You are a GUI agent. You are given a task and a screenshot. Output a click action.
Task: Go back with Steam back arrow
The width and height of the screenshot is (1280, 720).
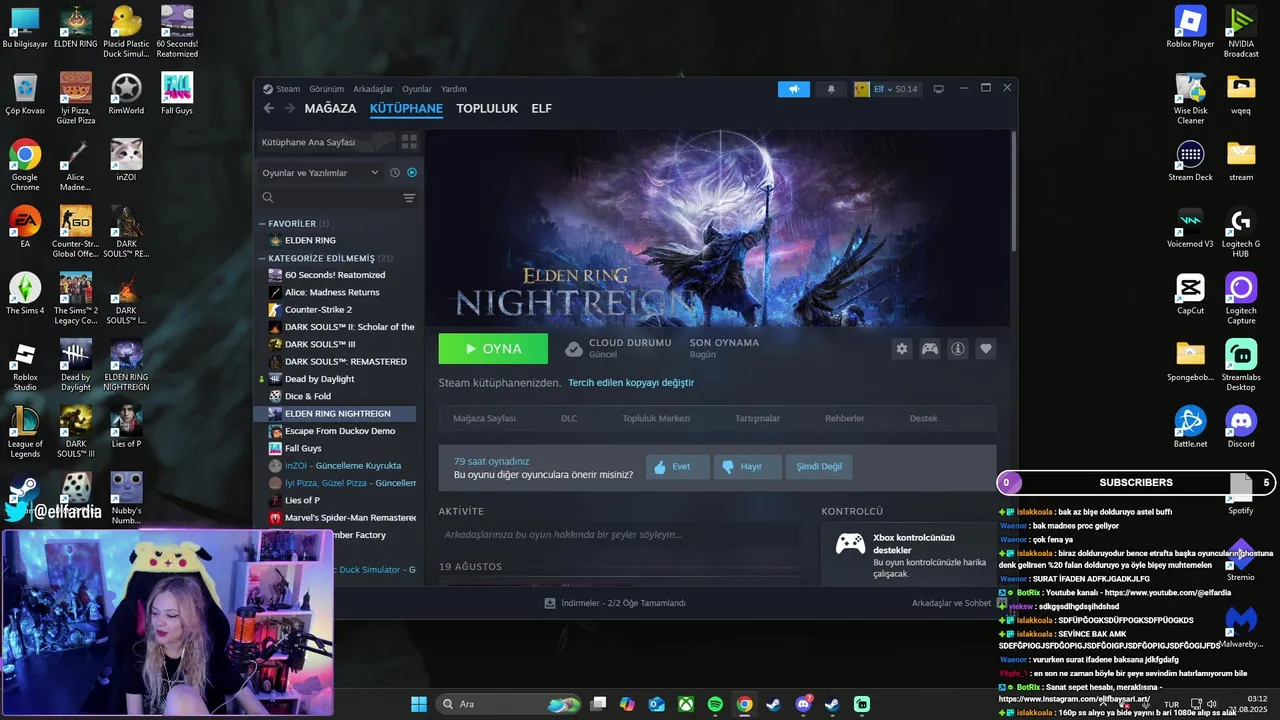point(268,108)
